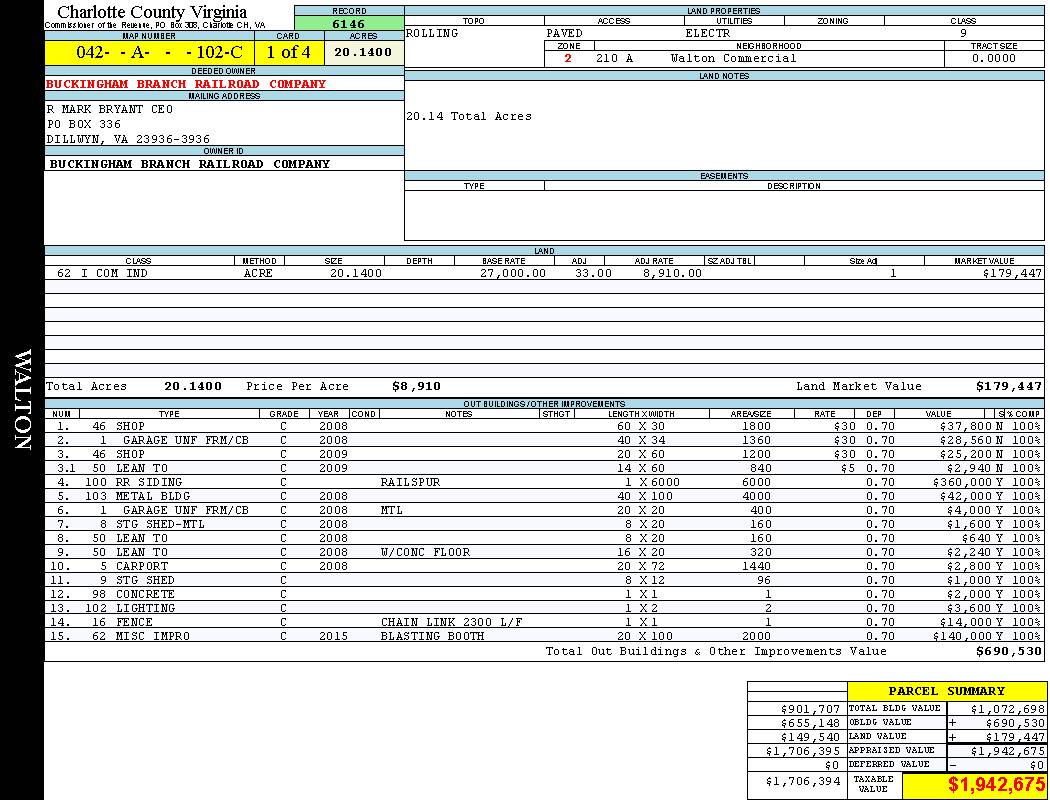
Task: Click the CHAIN LINK 2300 L/F note
Action: [451, 623]
